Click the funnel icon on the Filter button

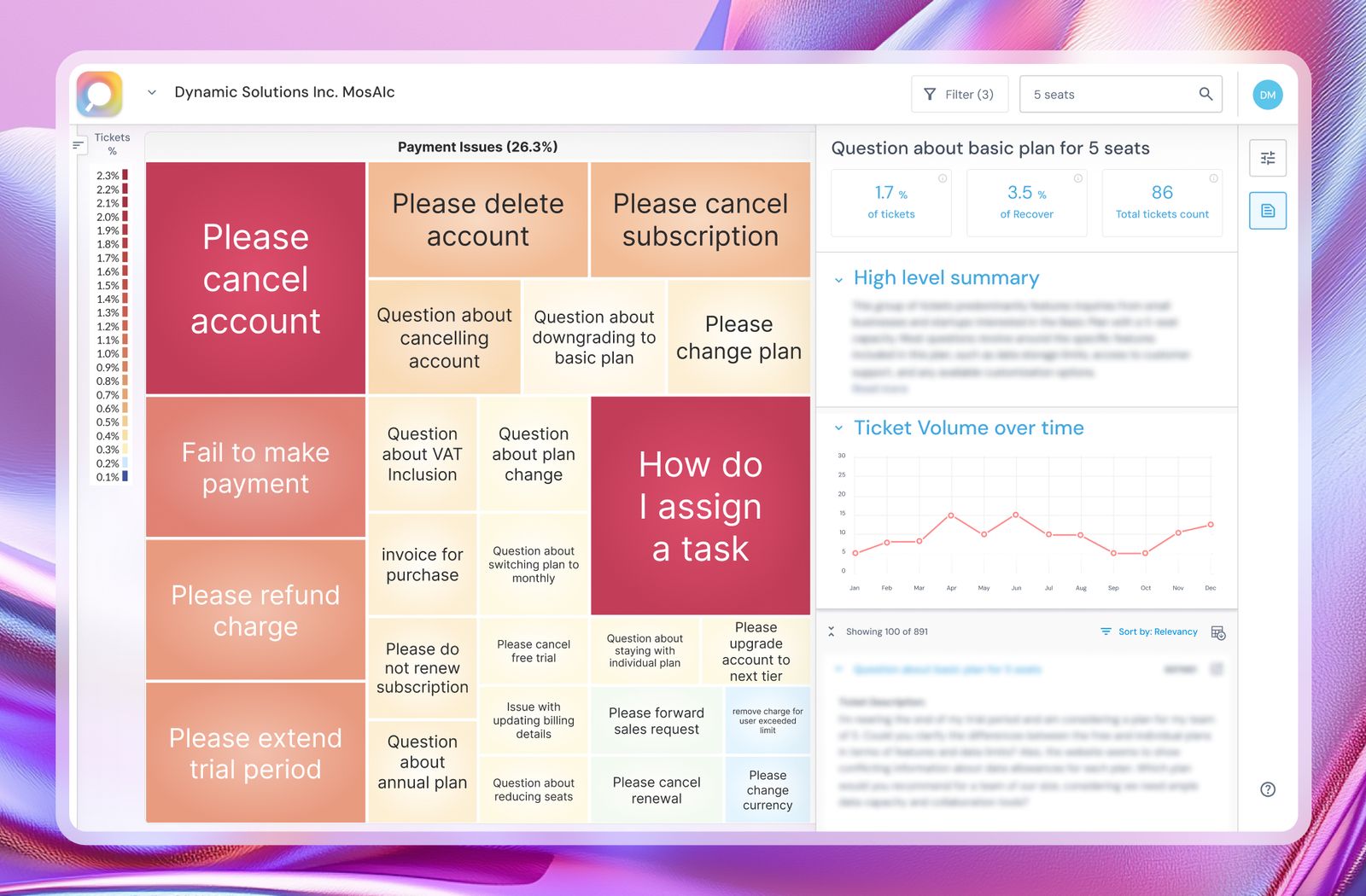(x=931, y=95)
